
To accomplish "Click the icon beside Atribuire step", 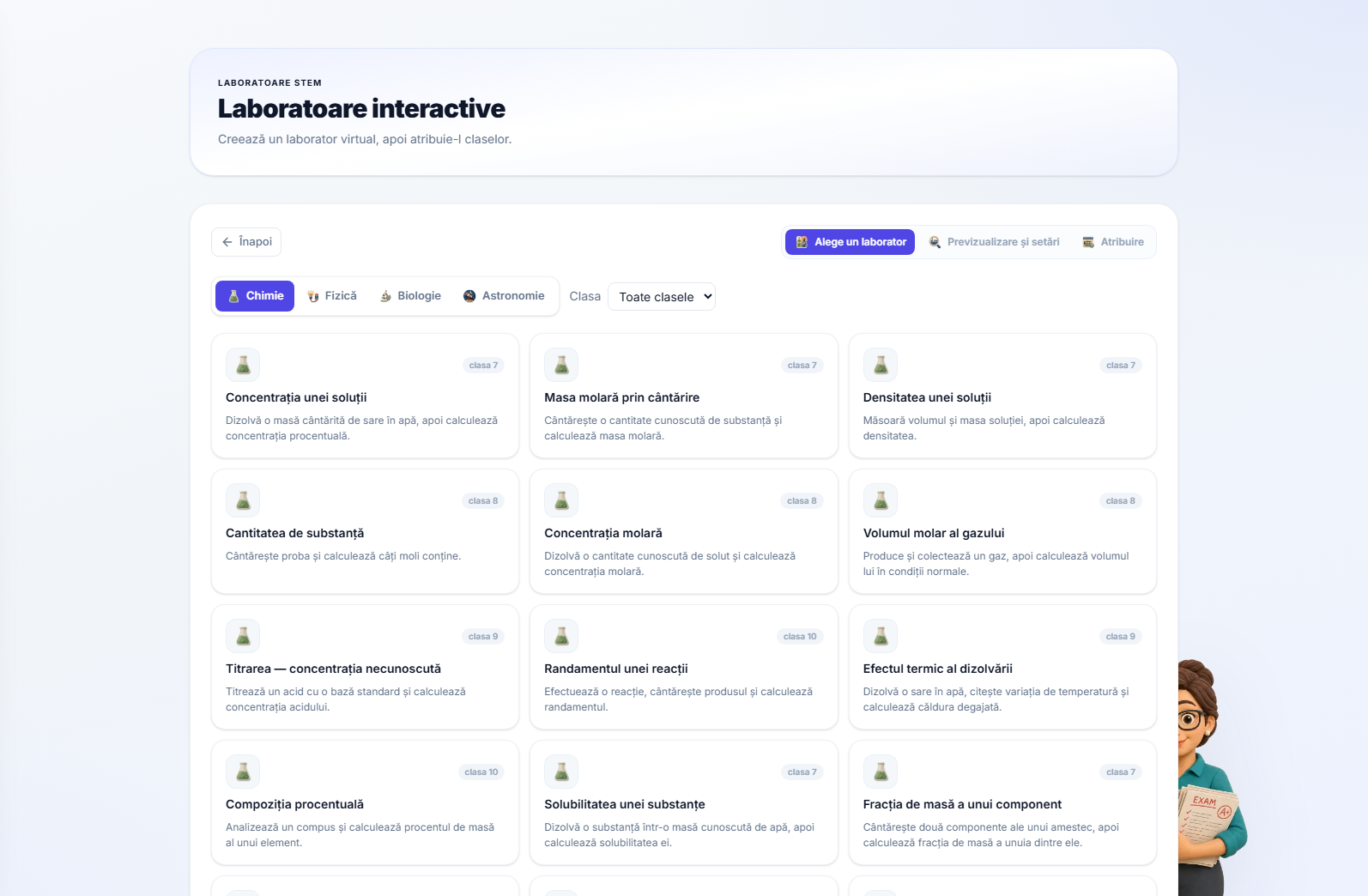I will [x=1088, y=242].
